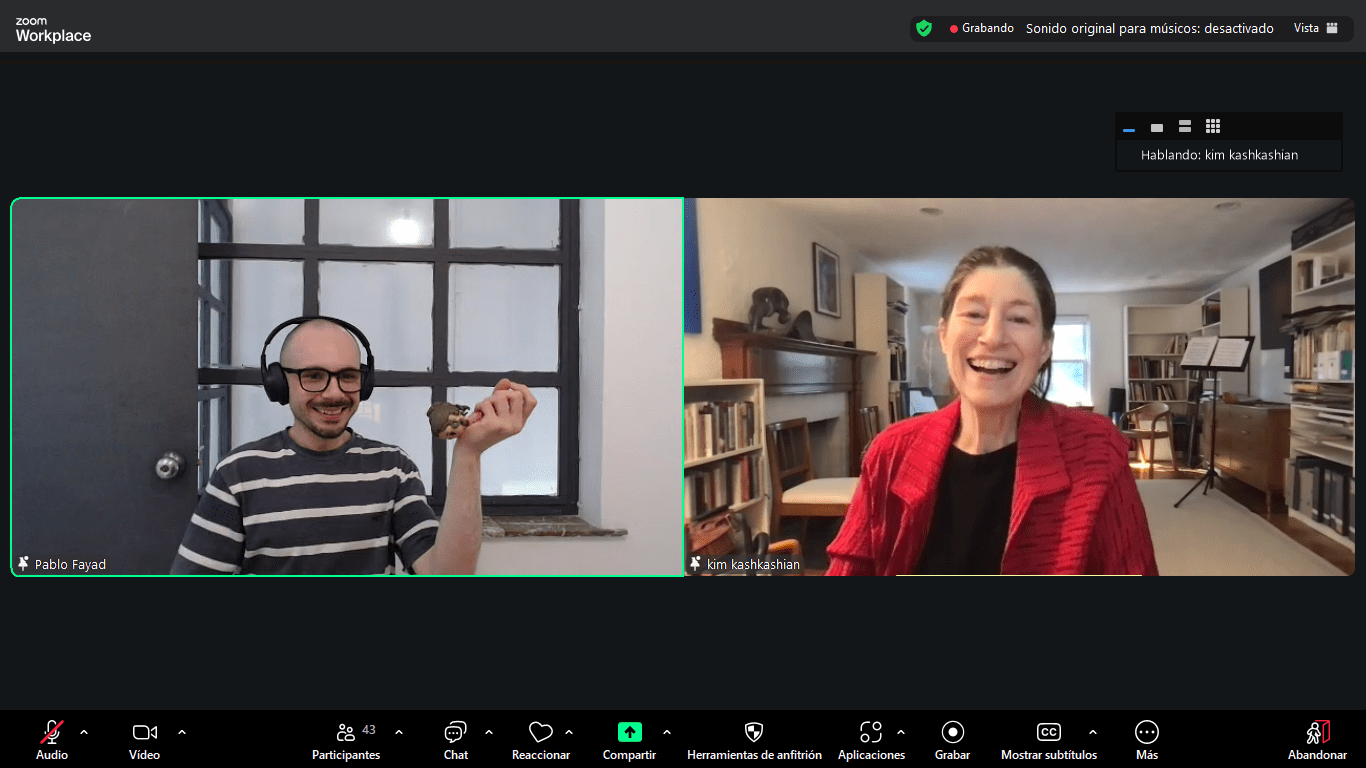Start screen sharing with Compartir
The image size is (1366, 768).
tap(629, 733)
